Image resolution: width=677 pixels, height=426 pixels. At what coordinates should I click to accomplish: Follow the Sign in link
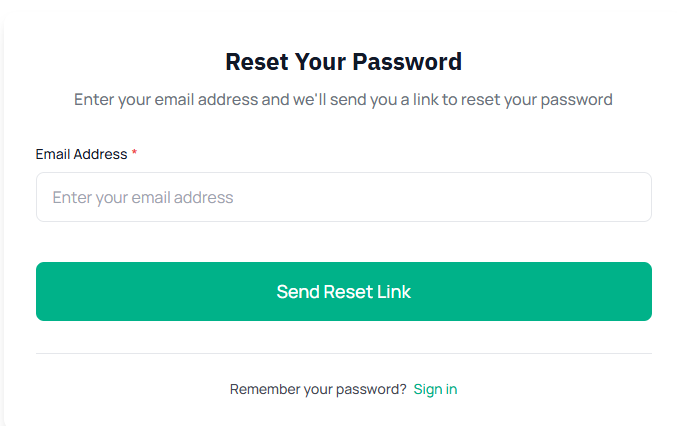point(435,389)
